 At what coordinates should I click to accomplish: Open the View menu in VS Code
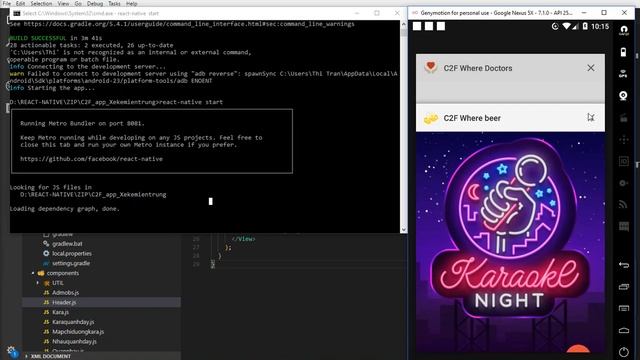[63, 3]
